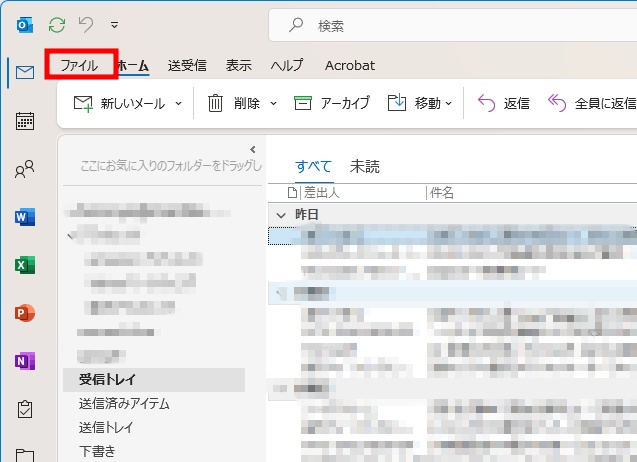Collapse the folder pane with the chevron
The image size is (637, 462).
tap(252, 149)
